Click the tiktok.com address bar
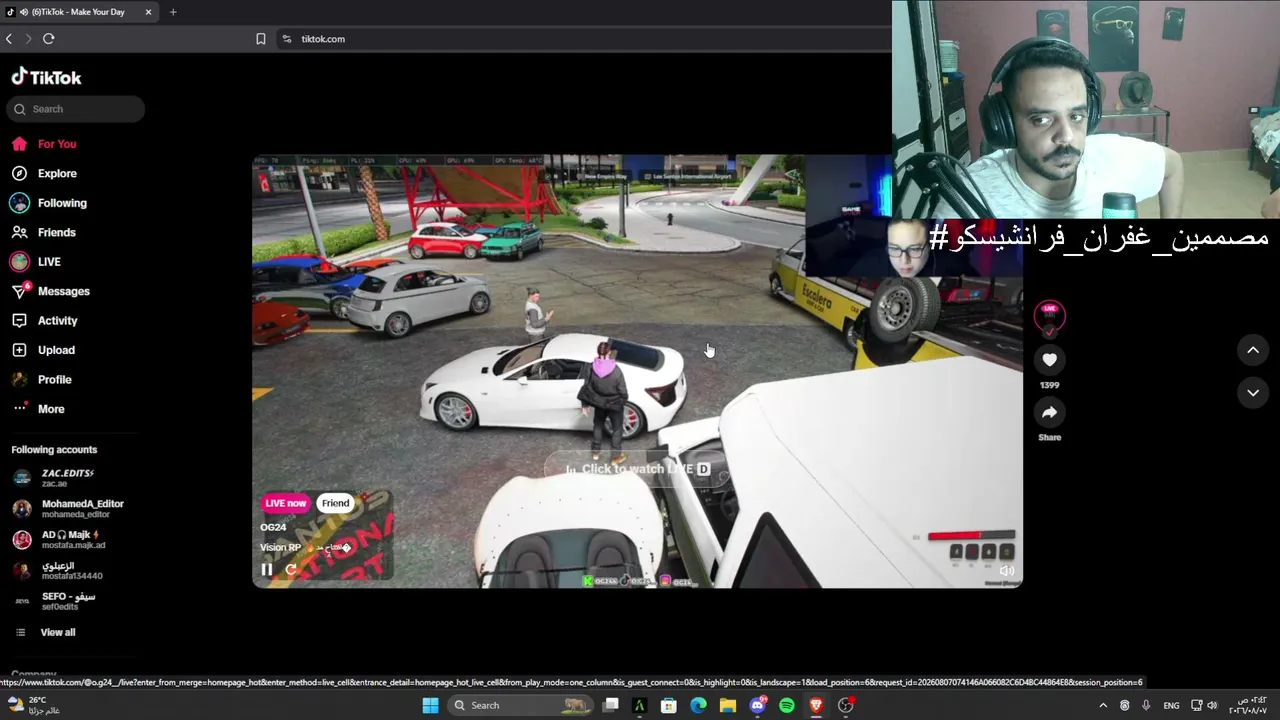The height and width of the screenshot is (720, 1280). click(323, 39)
